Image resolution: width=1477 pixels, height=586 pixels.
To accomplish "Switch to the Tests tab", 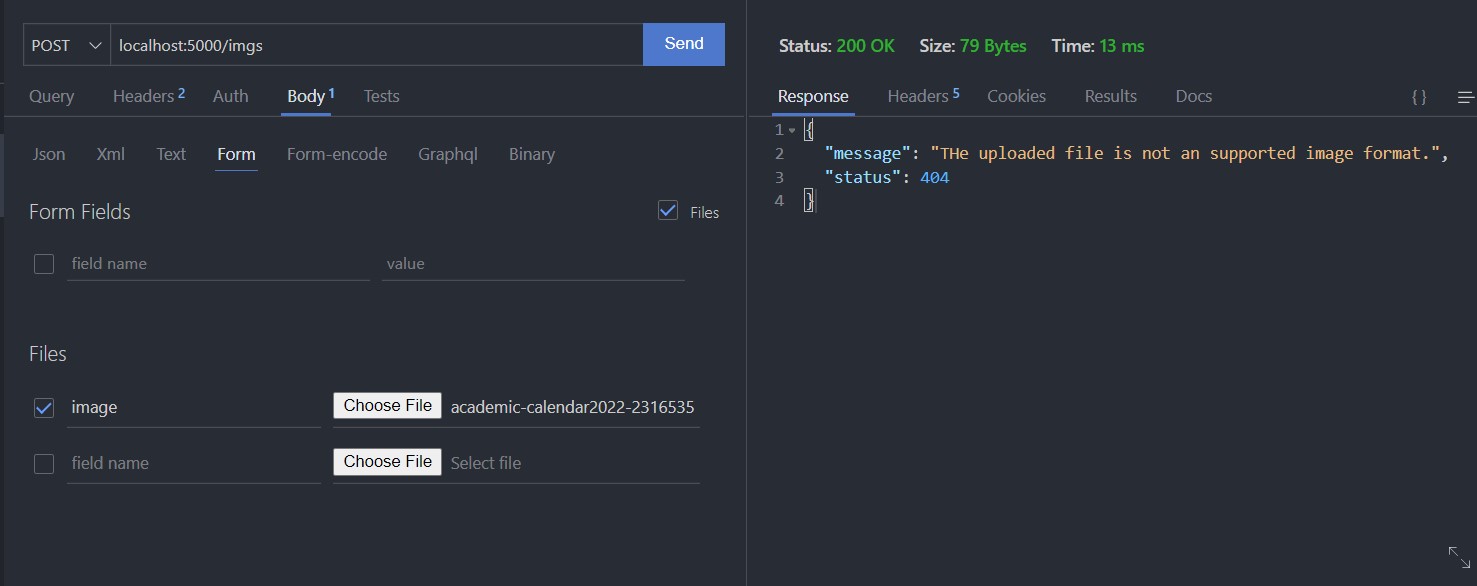I will click(381, 95).
